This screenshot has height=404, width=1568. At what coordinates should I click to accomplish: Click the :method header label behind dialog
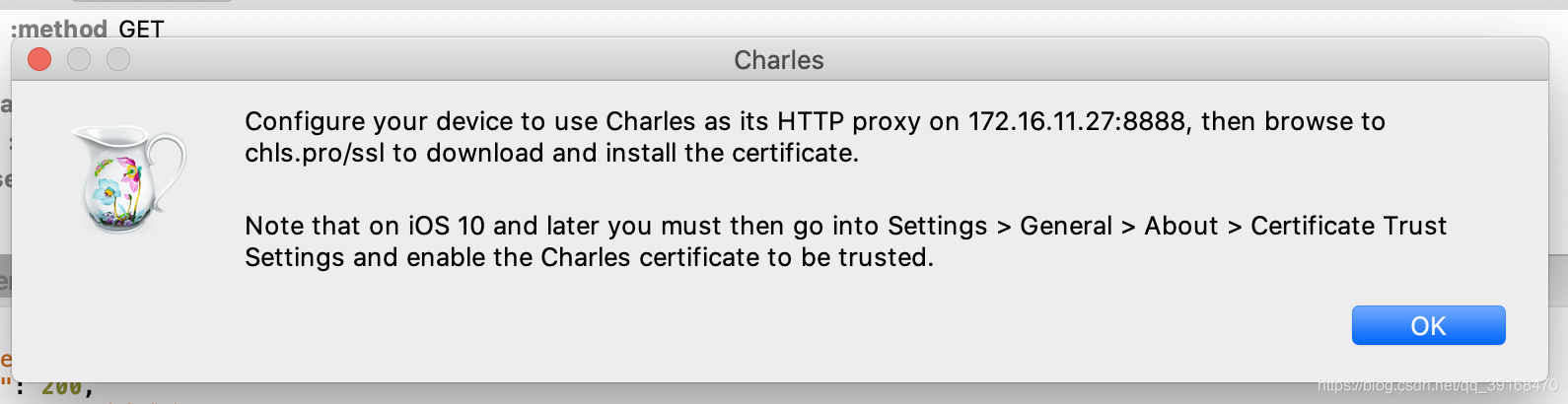(58, 29)
